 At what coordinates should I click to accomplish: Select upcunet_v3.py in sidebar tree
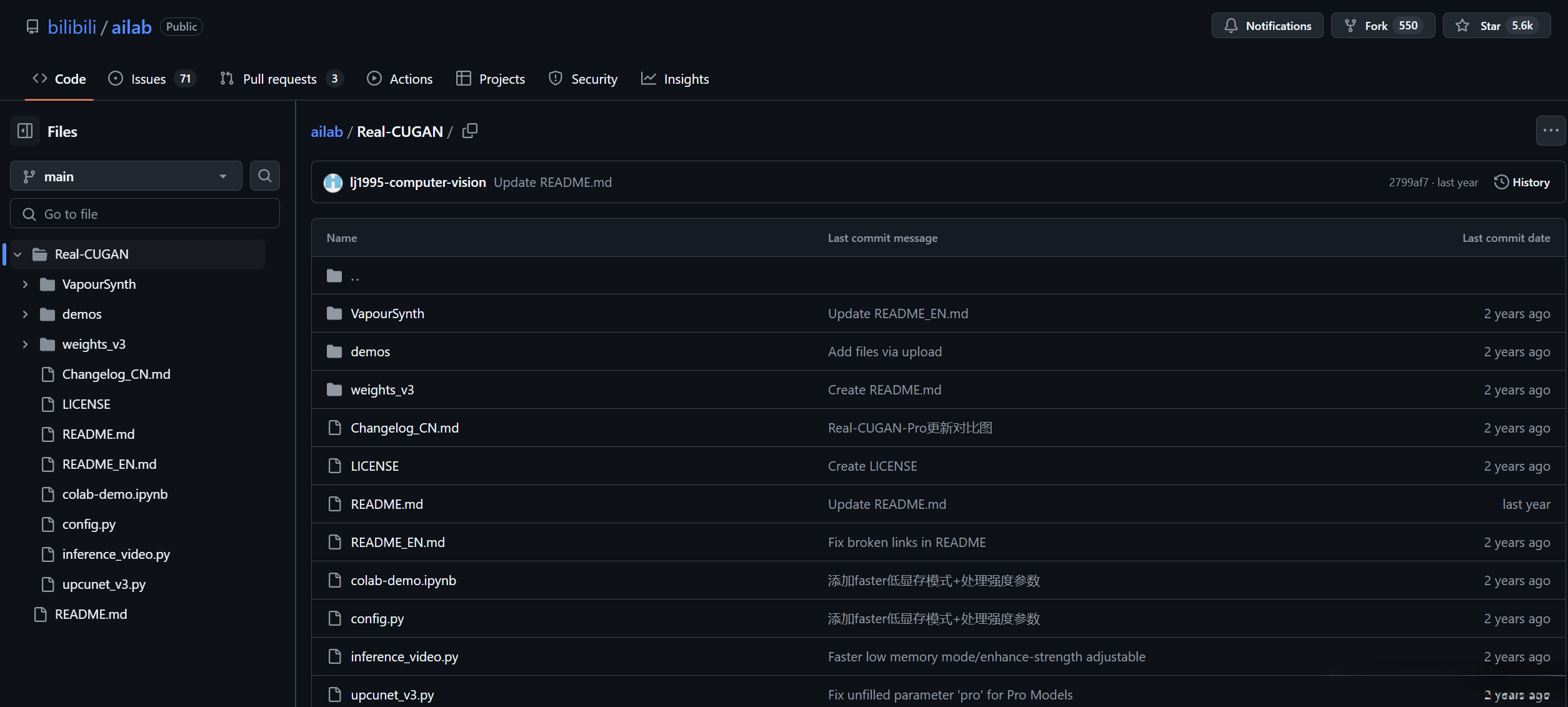pyautogui.click(x=104, y=584)
